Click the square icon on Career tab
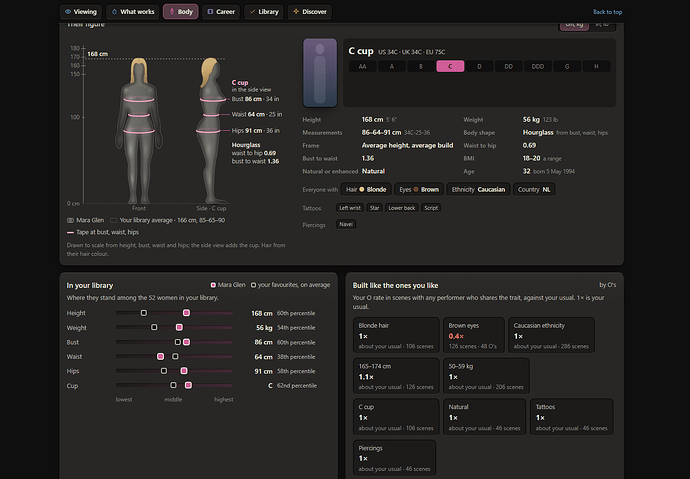The height and width of the screenshot is (479, 690). (x=210, y=12)
